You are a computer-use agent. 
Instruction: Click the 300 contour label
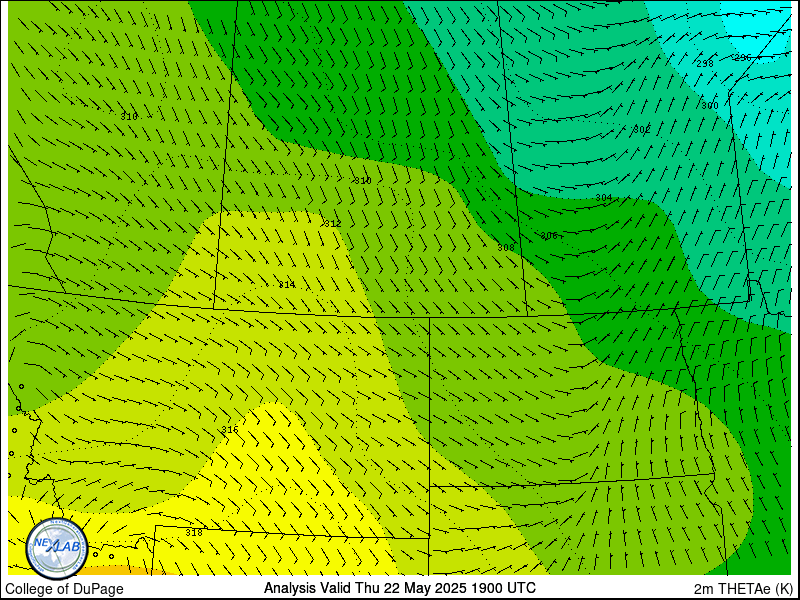tap(710, 106)
